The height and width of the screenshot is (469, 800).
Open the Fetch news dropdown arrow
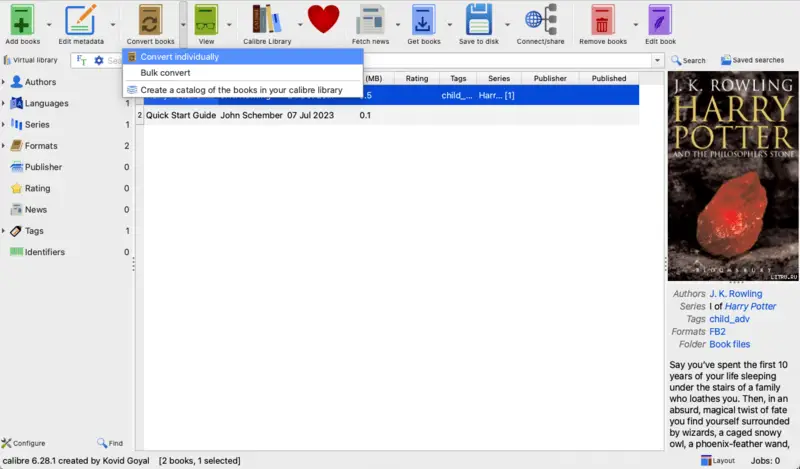[398, 24]
